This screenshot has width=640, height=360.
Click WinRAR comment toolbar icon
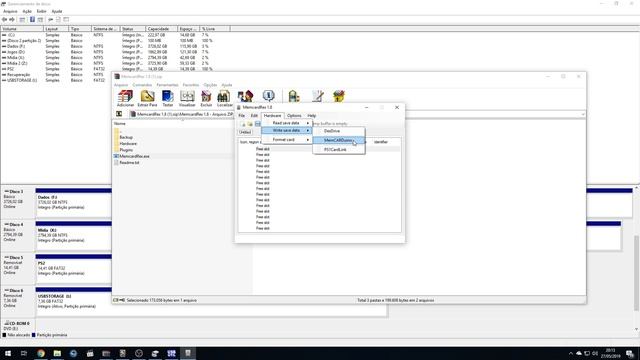click(317, 96)
